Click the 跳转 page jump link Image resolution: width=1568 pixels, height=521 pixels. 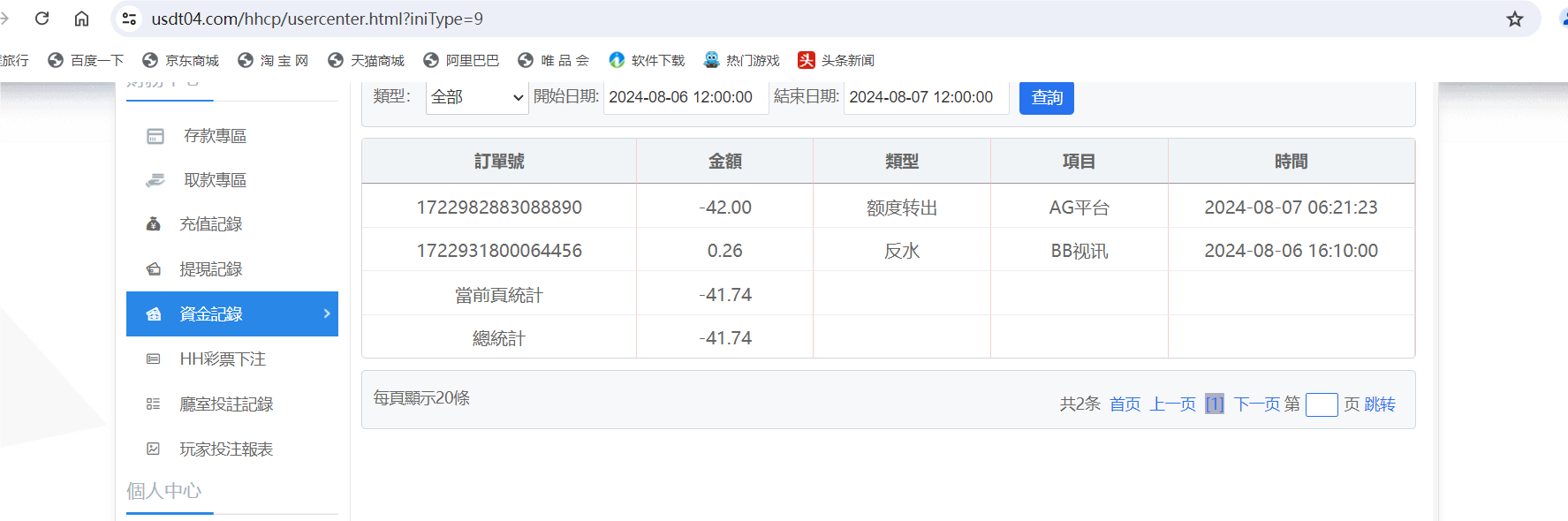pos(1380,404)
